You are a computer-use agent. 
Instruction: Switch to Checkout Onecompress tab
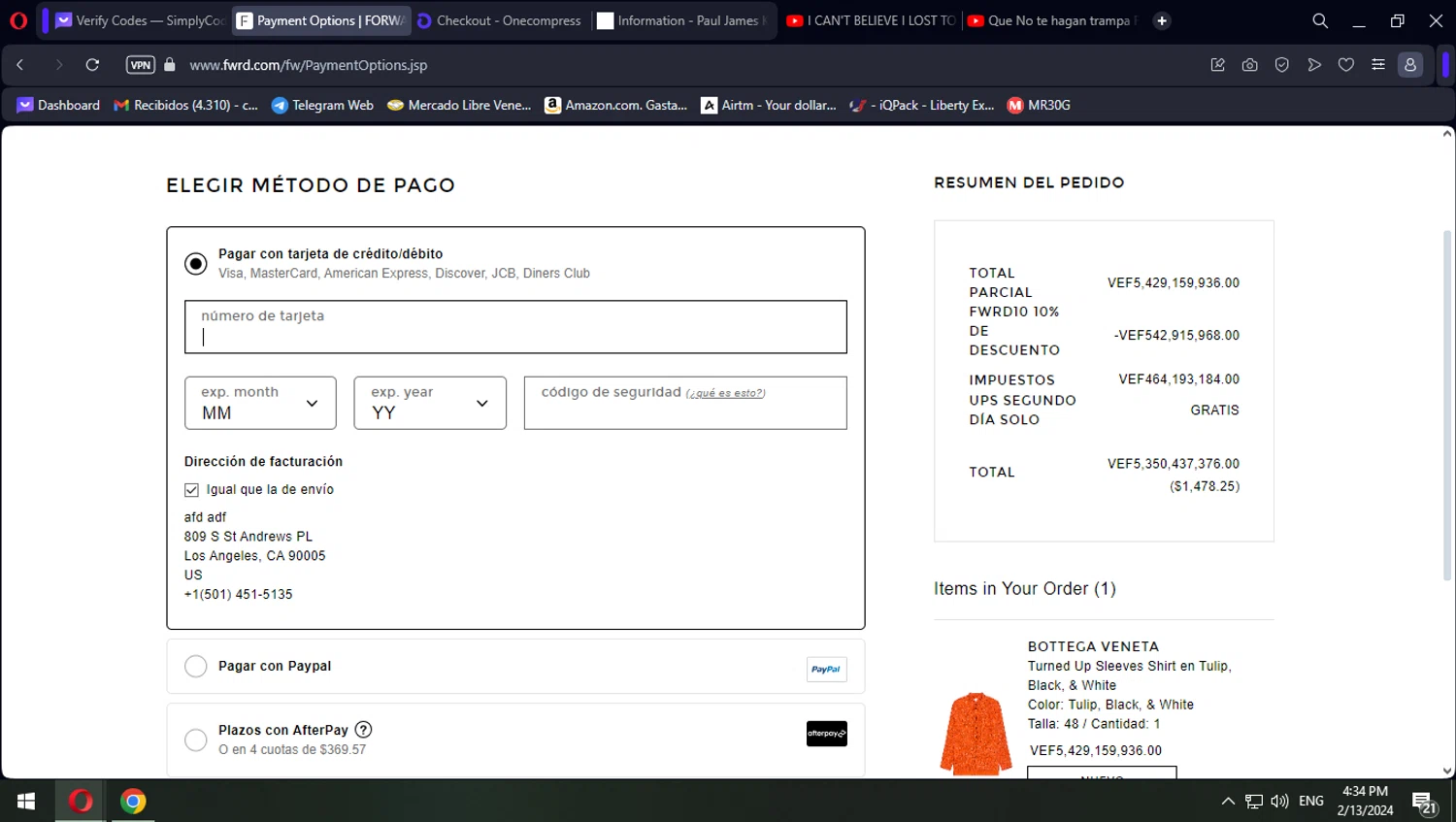499,20
